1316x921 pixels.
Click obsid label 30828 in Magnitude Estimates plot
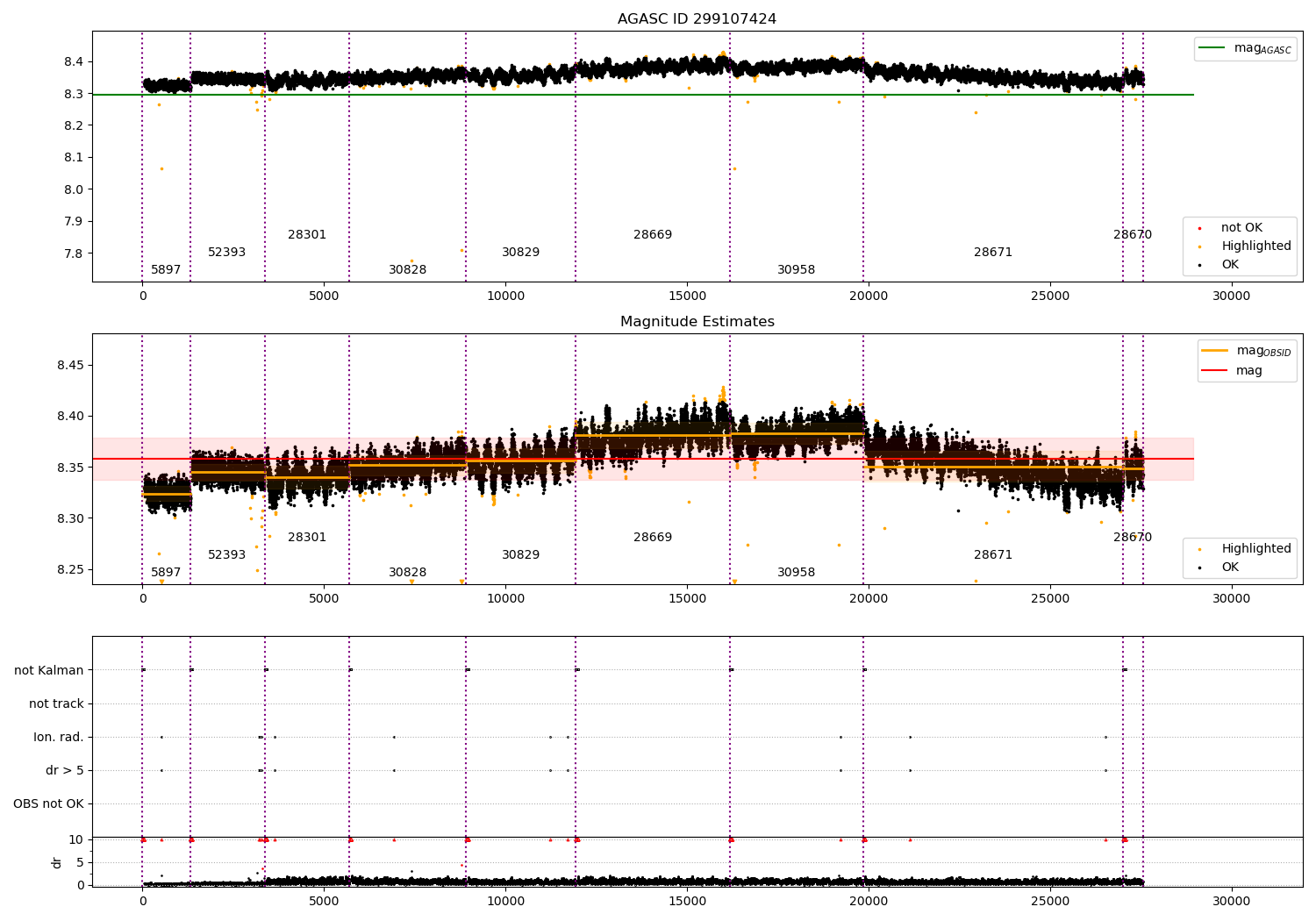pos(408,572)
